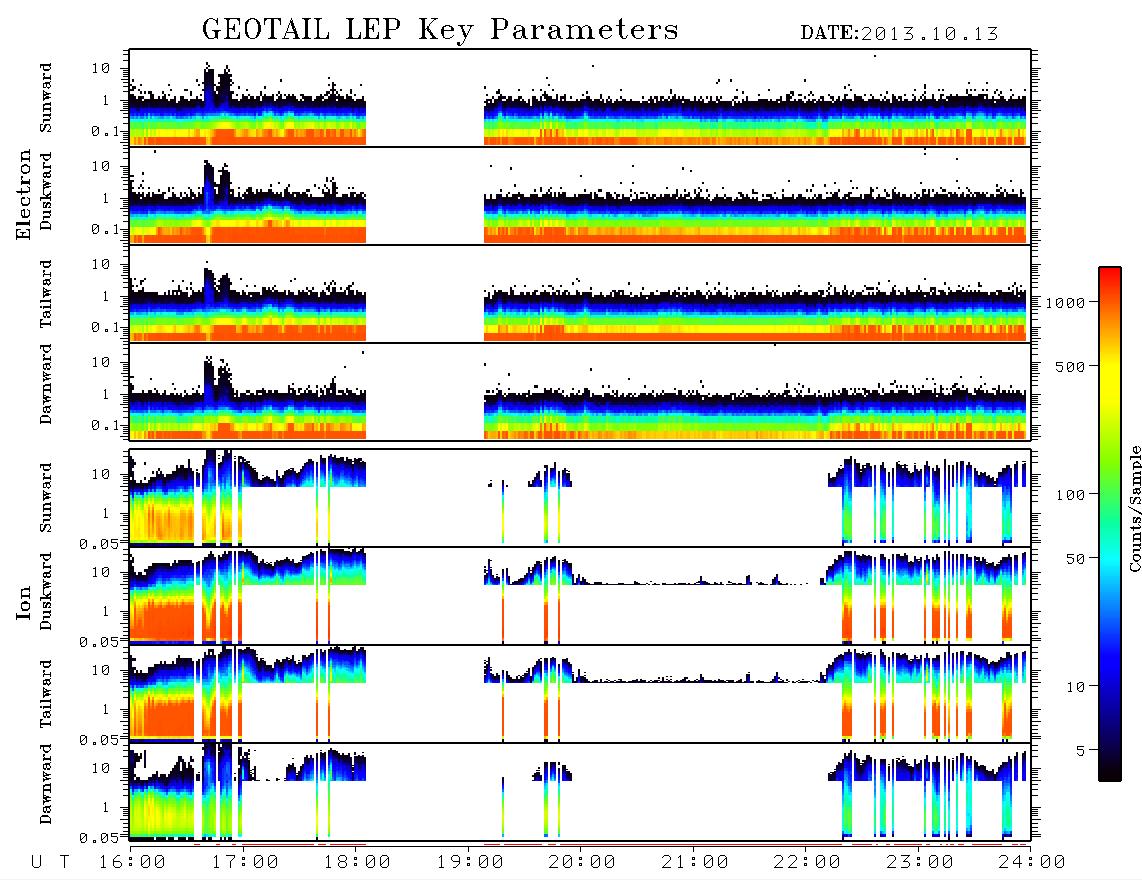The image size is (1142, 880).
Task: Click the 22:00 time tick label
Action: click(807, 863)
